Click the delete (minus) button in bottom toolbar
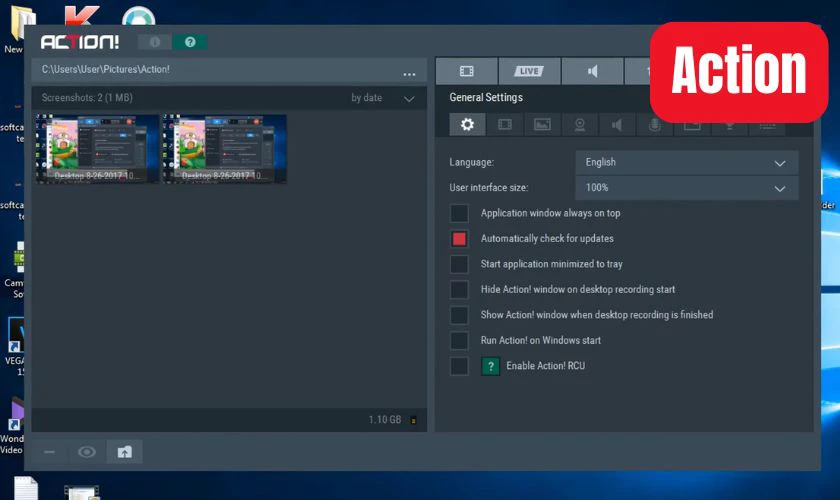The width and height of the screenshot is (840, 500). point(49,452)
